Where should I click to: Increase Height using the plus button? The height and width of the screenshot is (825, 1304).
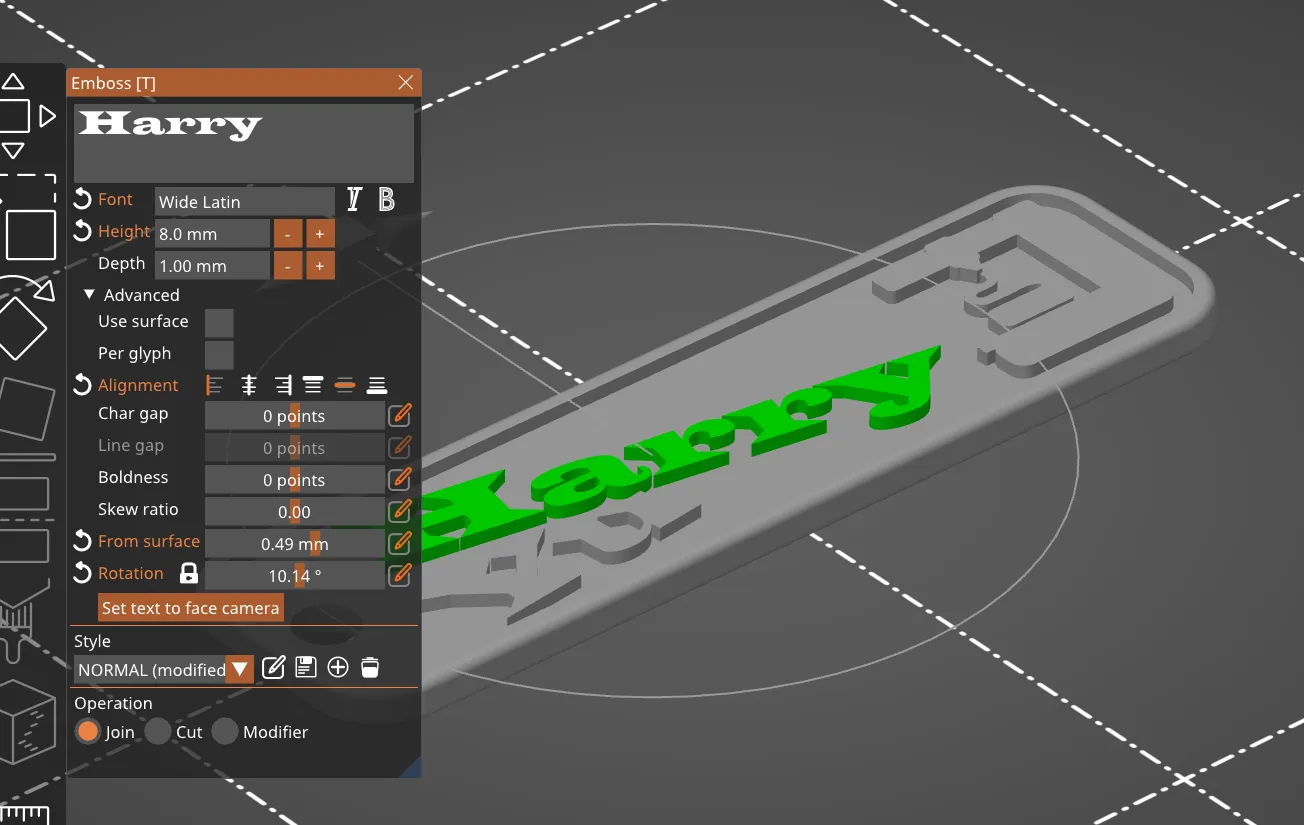(319, 233)
